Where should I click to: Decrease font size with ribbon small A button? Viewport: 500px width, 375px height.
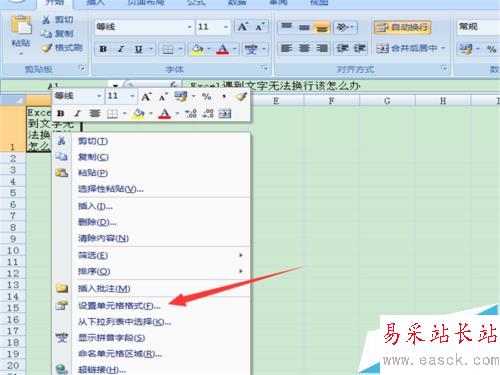click(x=260, y=27)
